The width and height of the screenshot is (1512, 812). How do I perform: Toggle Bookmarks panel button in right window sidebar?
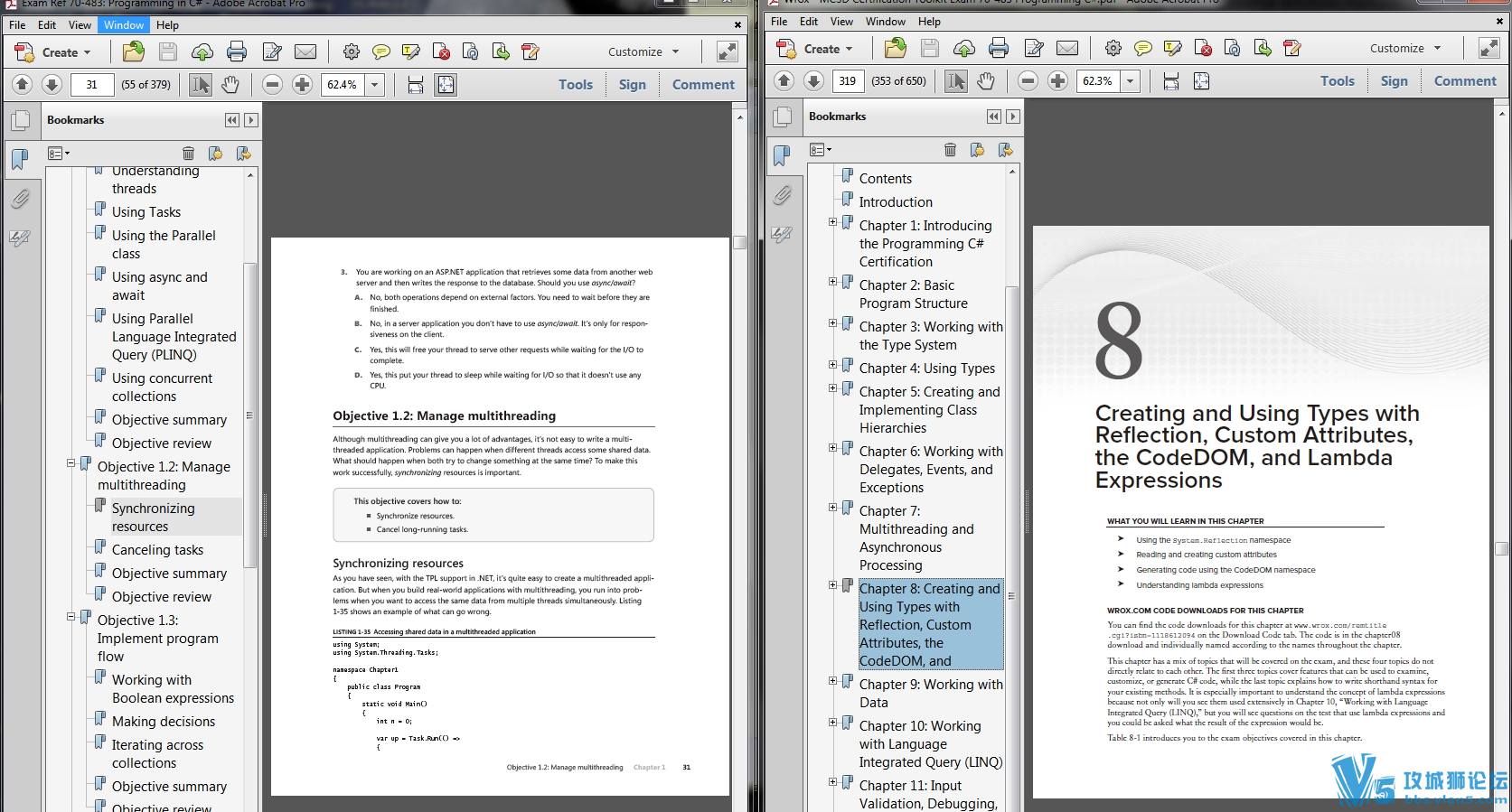click(x=782, y=155)
